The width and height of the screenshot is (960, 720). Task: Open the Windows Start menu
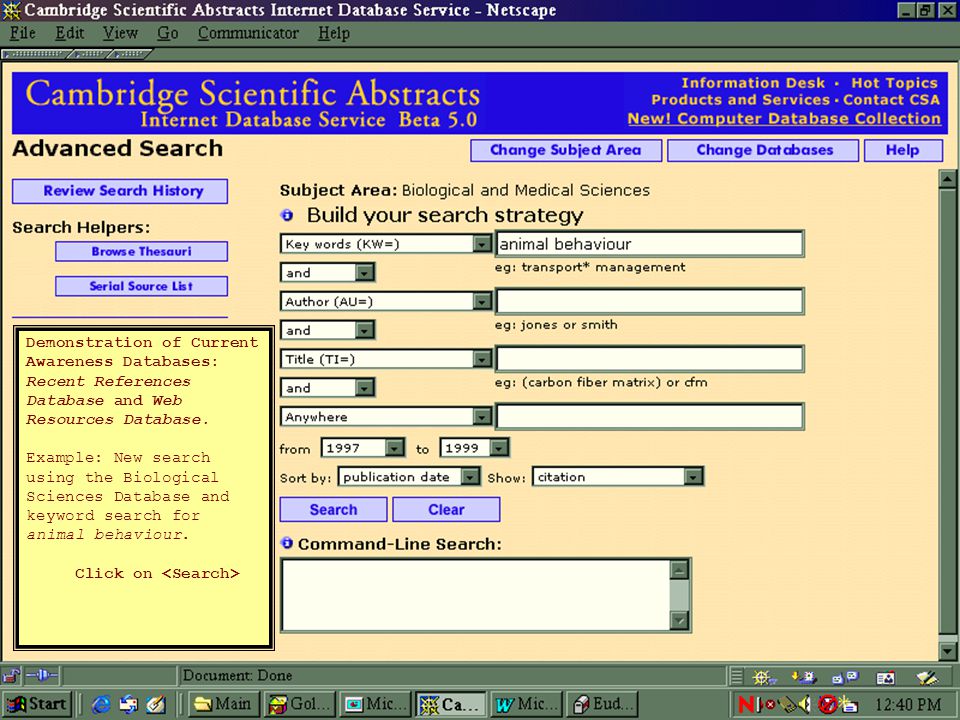[x=38, y=705]
